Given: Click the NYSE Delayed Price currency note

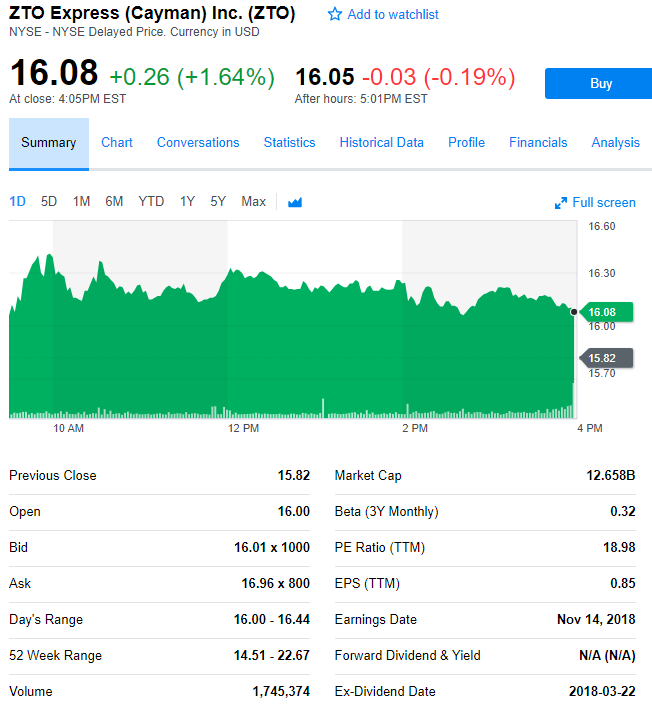Looking at the screenshot, I should tap(134, 32).
